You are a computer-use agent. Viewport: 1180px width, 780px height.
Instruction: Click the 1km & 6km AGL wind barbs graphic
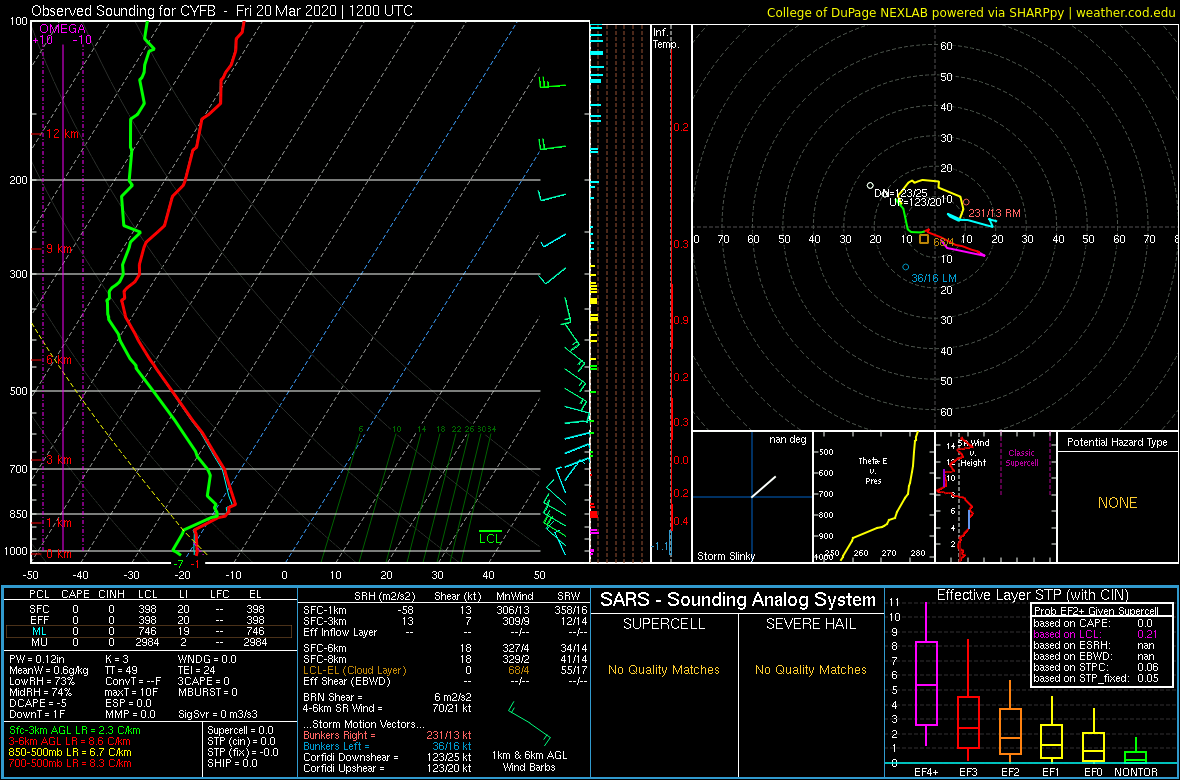click(530, 724)
